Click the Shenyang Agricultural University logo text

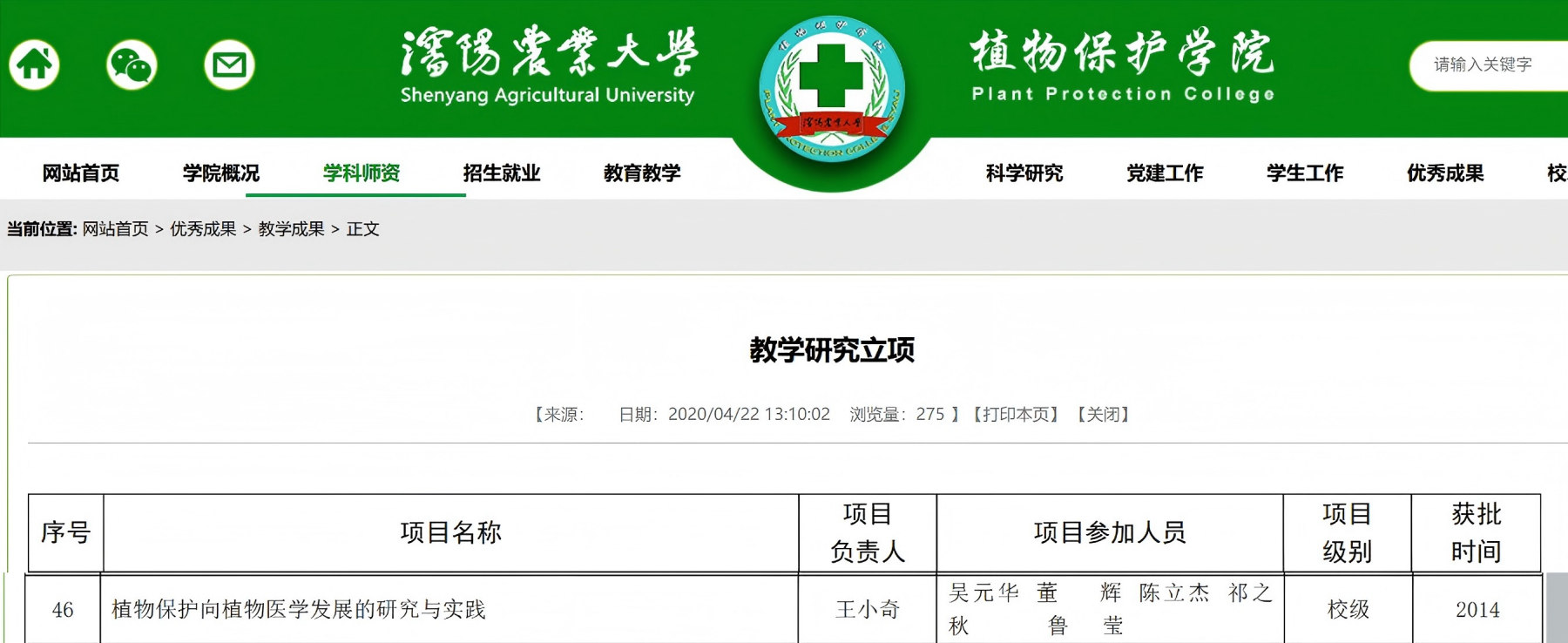click(x=548, y=66)
